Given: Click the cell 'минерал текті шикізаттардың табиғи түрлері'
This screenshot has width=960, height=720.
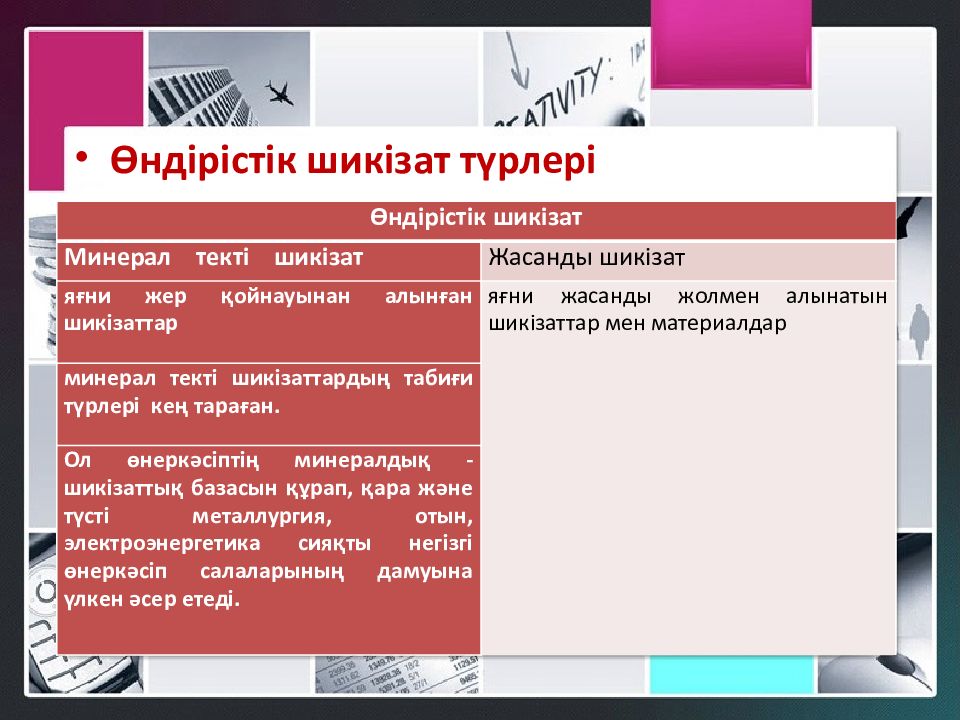Looking at the screenshot, I should [x=269, y=403].
